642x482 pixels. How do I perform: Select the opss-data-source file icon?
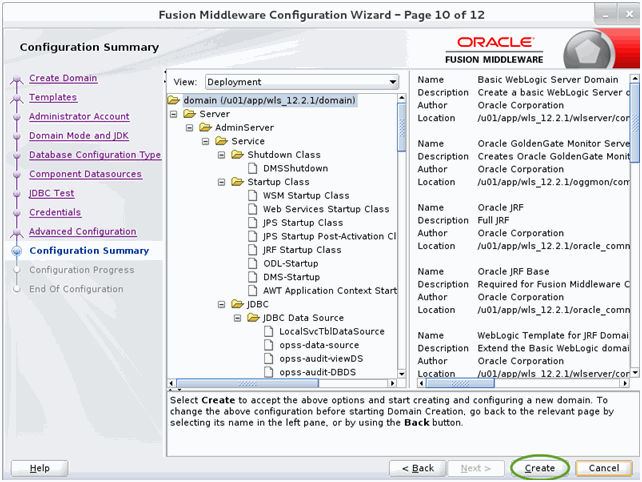click(269, 345)
